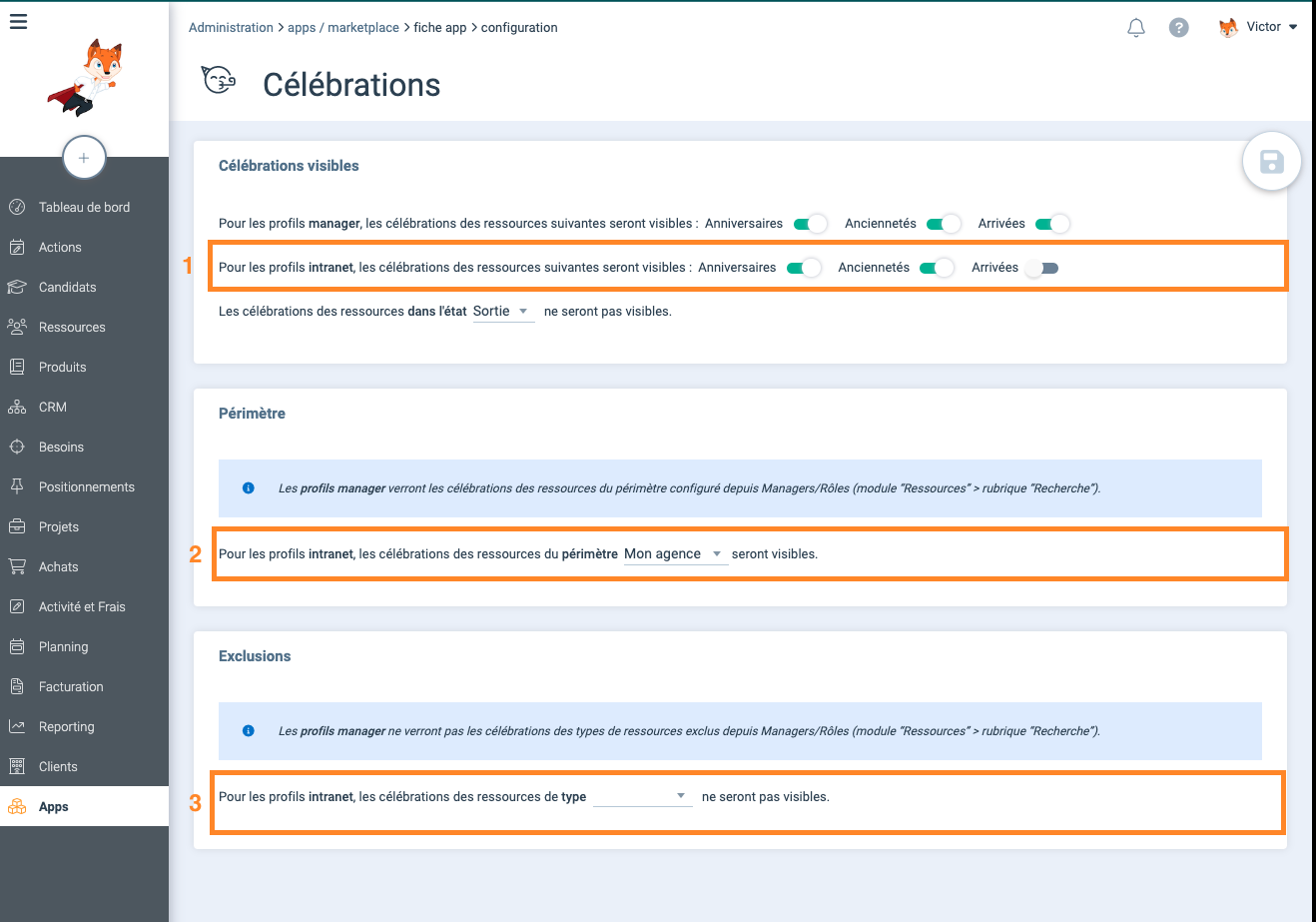This screenshot has width=1316, height=922.
Task: Click the Exclusions section heading
Action: coord(255,656)
